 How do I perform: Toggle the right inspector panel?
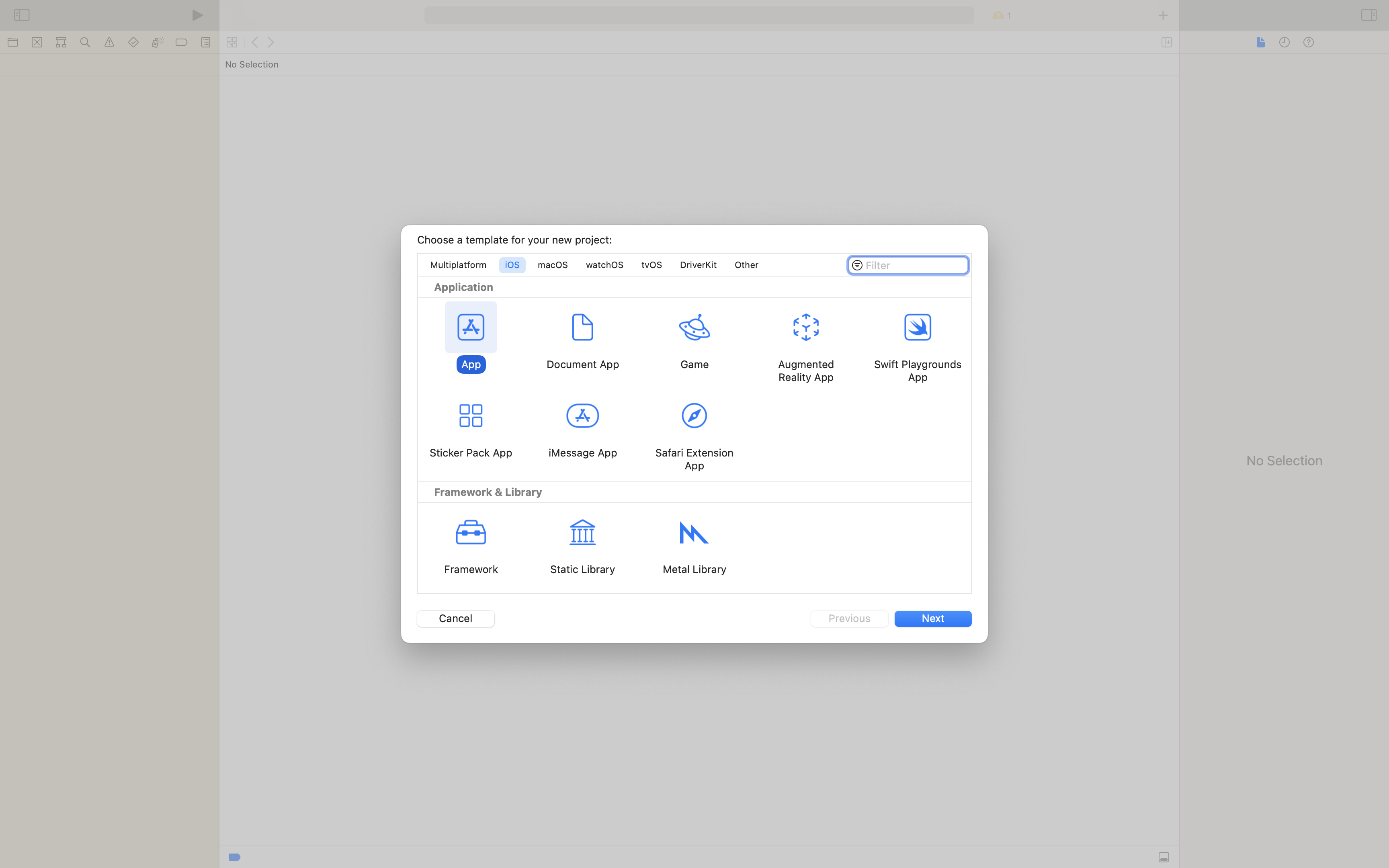1369,15
